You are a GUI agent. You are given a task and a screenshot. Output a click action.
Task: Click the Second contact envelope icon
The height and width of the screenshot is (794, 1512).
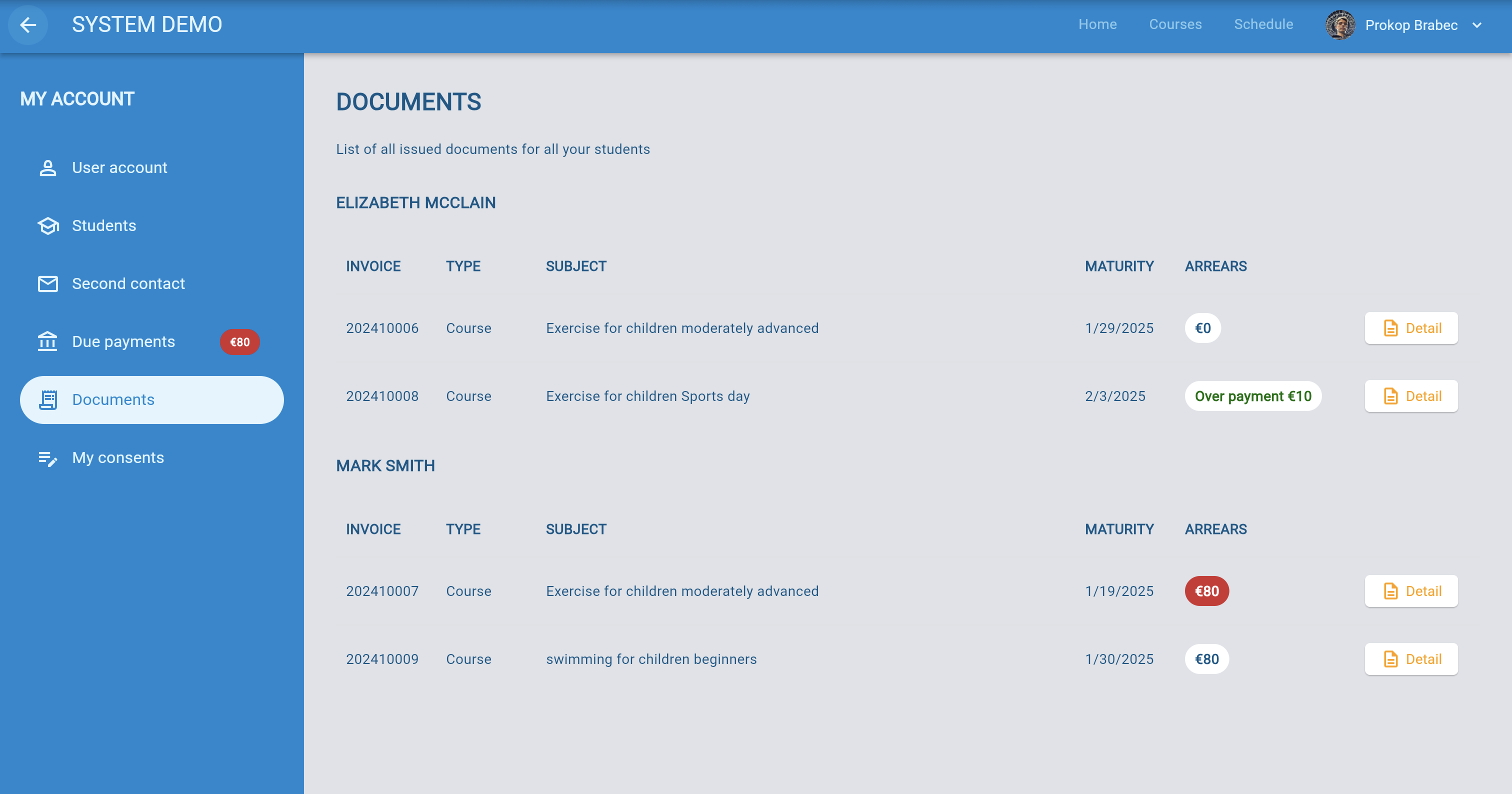tap(47, 284)
